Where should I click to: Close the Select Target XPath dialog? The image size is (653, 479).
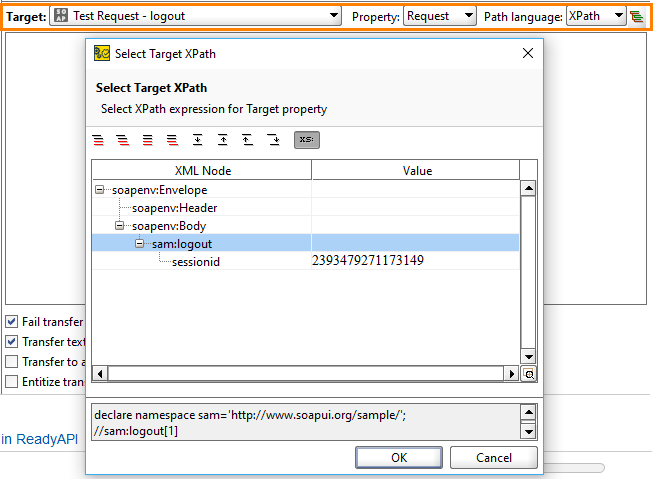pyautogui.click(x=528, y=53)
